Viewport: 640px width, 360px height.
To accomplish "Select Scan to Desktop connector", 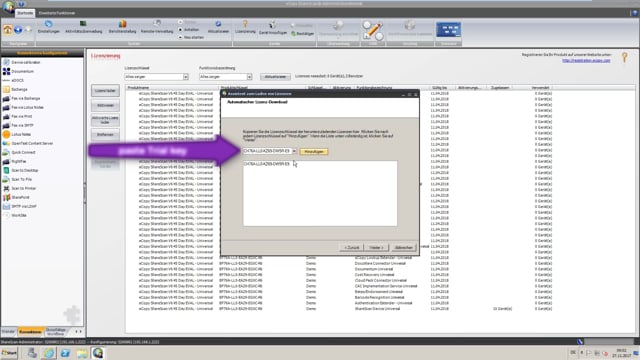I will pyautogui.click(x=24, y=170).
